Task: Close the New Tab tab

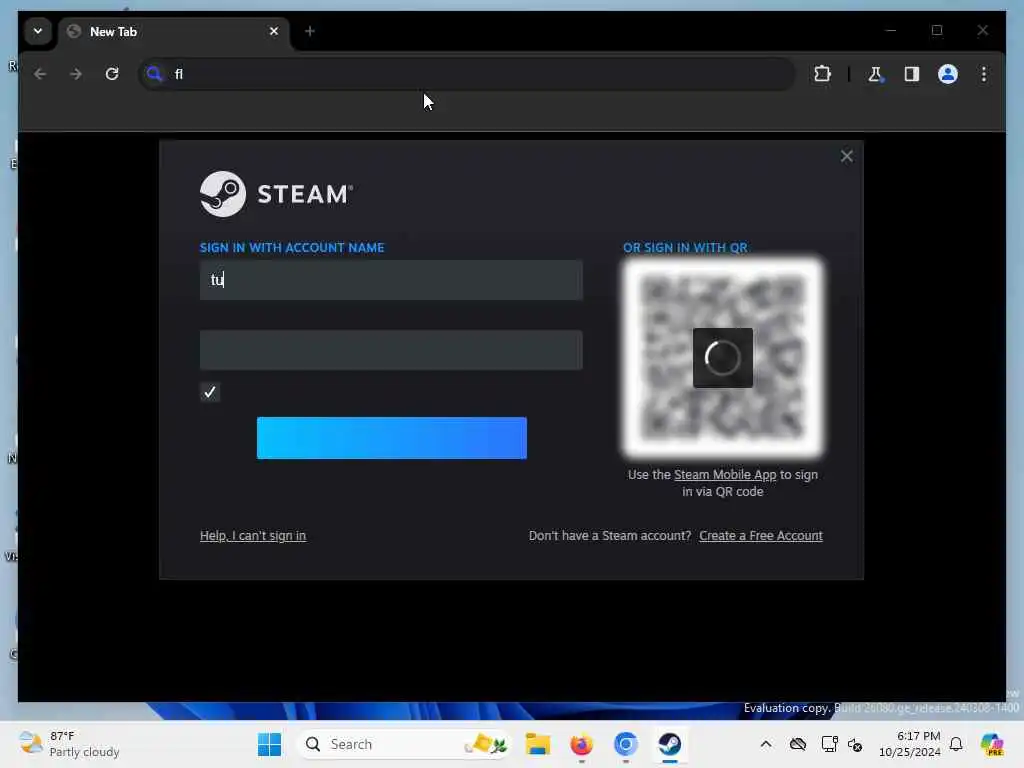Action: tap(274, 31)
